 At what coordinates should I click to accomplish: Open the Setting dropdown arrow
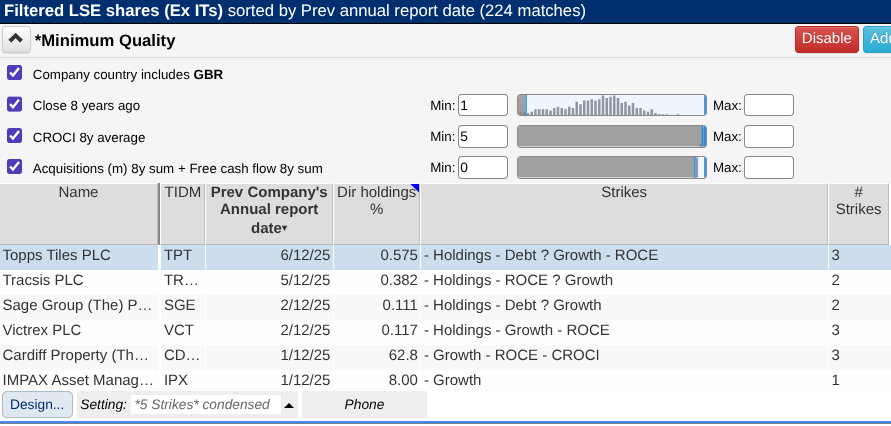289,405
